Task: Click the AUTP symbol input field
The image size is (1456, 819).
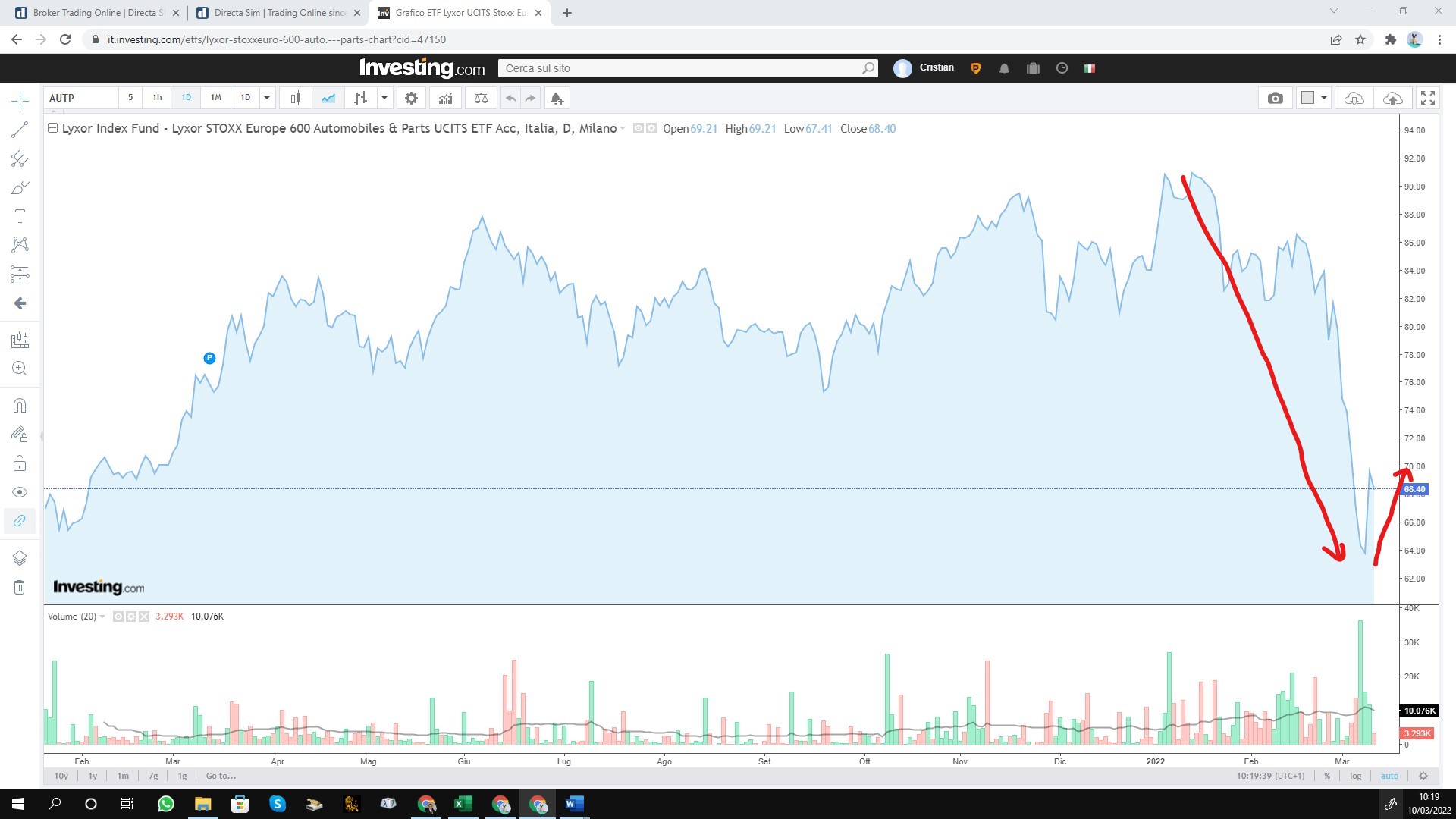Action: pos(82,98)
